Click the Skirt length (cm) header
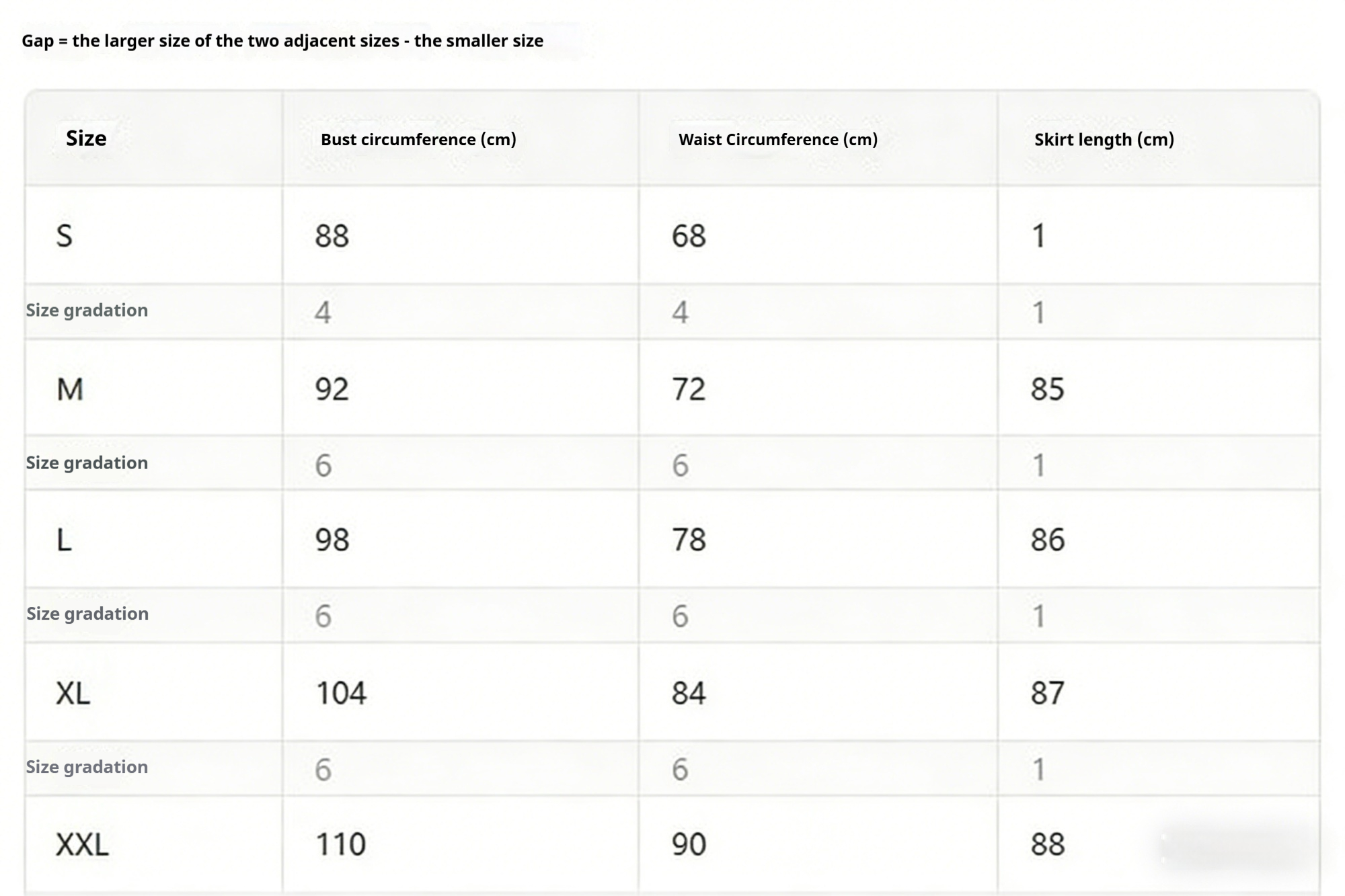This screenshot has width=1345, height=896. [x=1104, y=139]
